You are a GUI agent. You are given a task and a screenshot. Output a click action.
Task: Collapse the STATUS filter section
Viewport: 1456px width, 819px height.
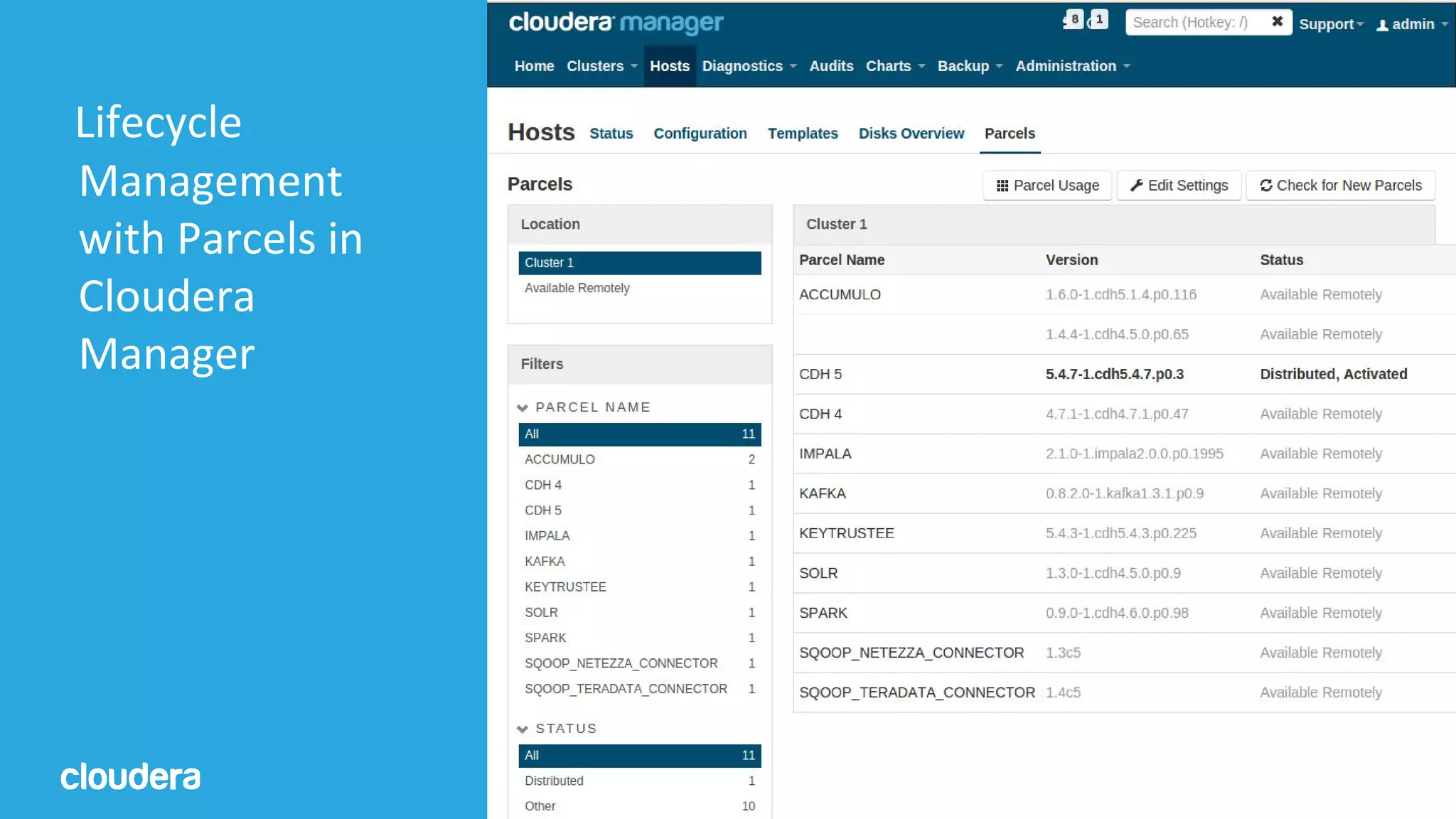click(x=523, y=729)
